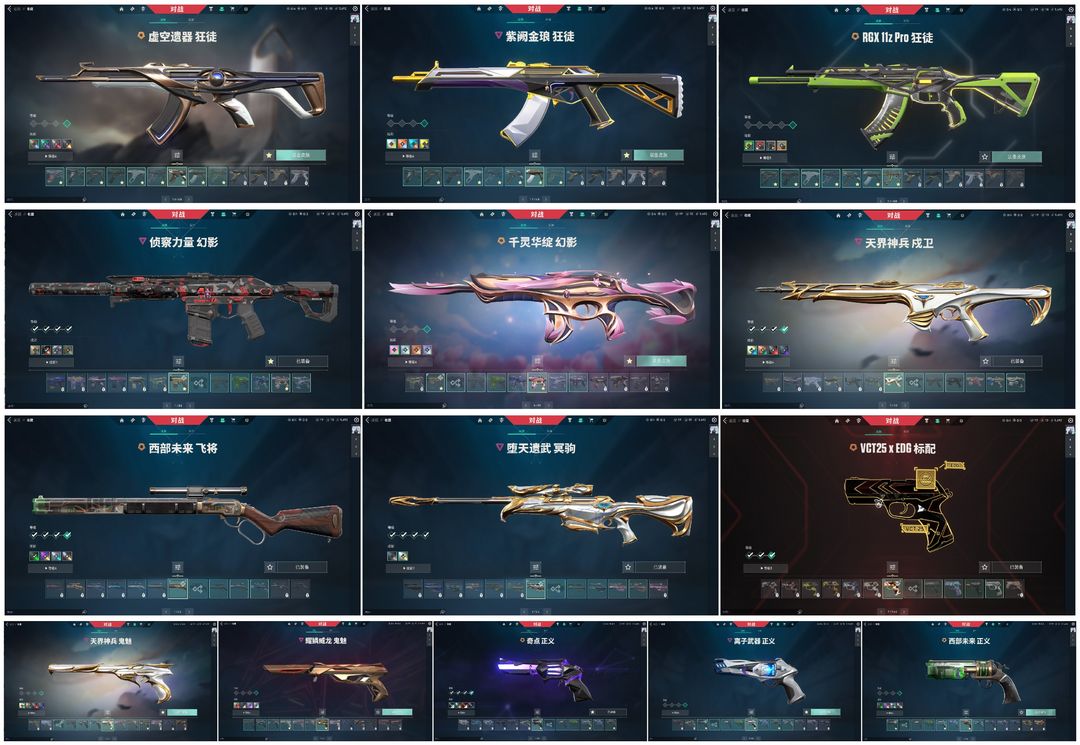Screen dimensions: 1080x745
Task: Open the settings gear in RGX 11z Pro panel
Action: tap(1070, 9)
